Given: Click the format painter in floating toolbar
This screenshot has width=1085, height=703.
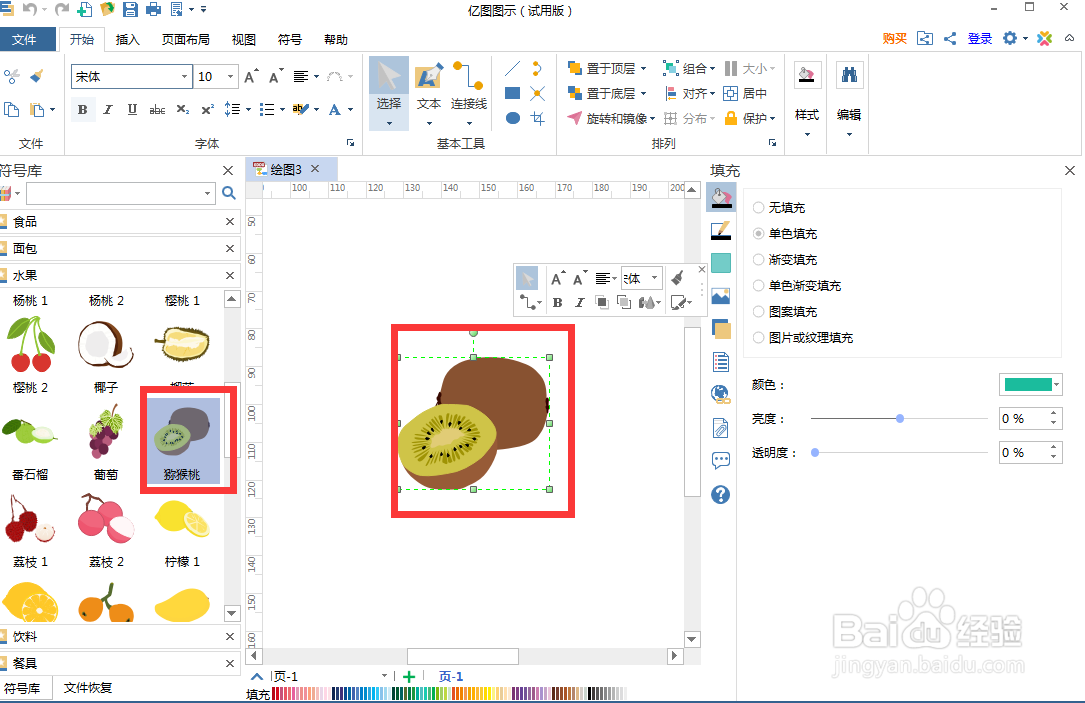Looking at the screenshot, I should (x=677, y=278).
